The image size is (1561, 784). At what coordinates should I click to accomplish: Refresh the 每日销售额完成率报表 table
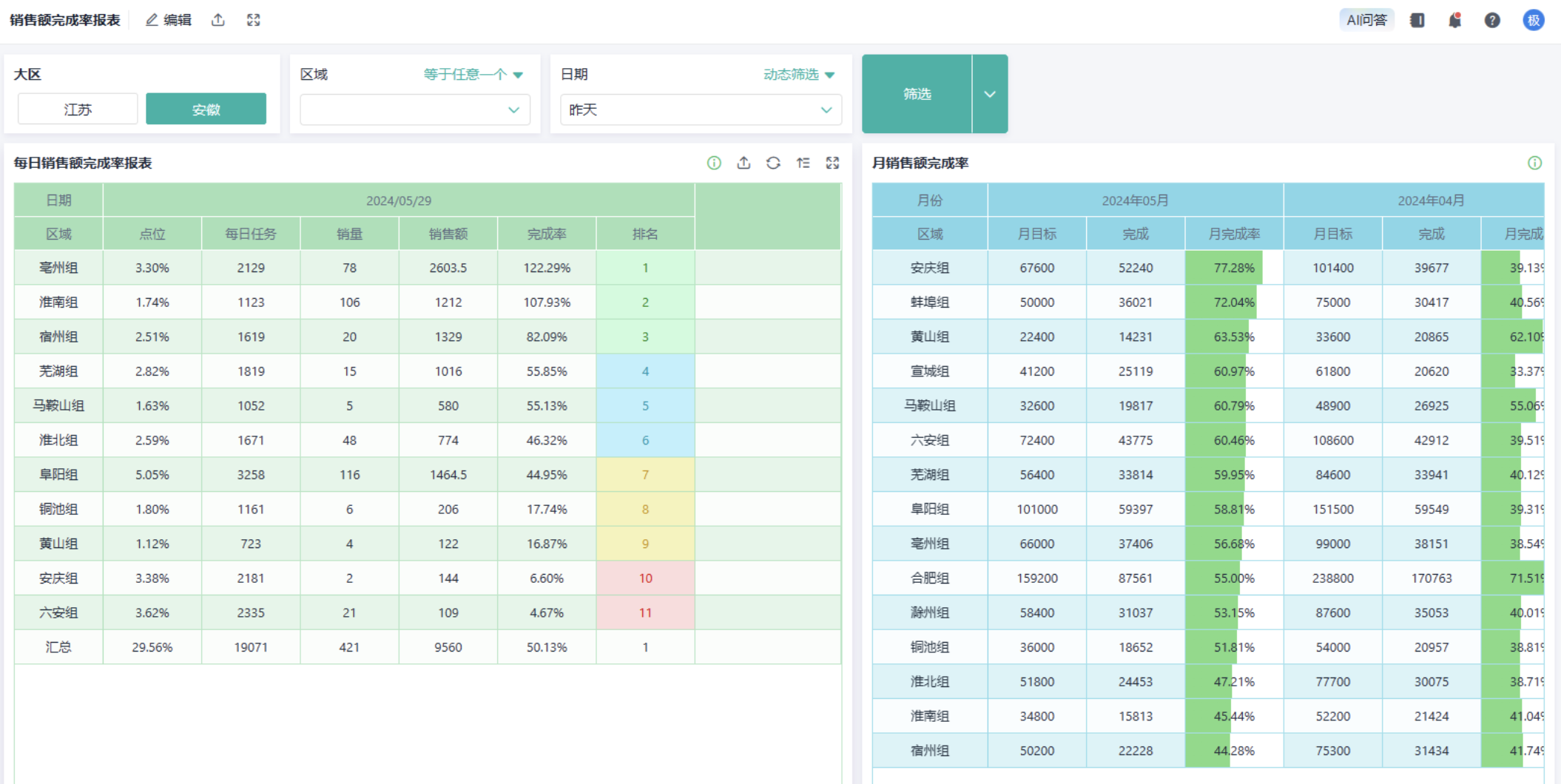coord(773,163)
